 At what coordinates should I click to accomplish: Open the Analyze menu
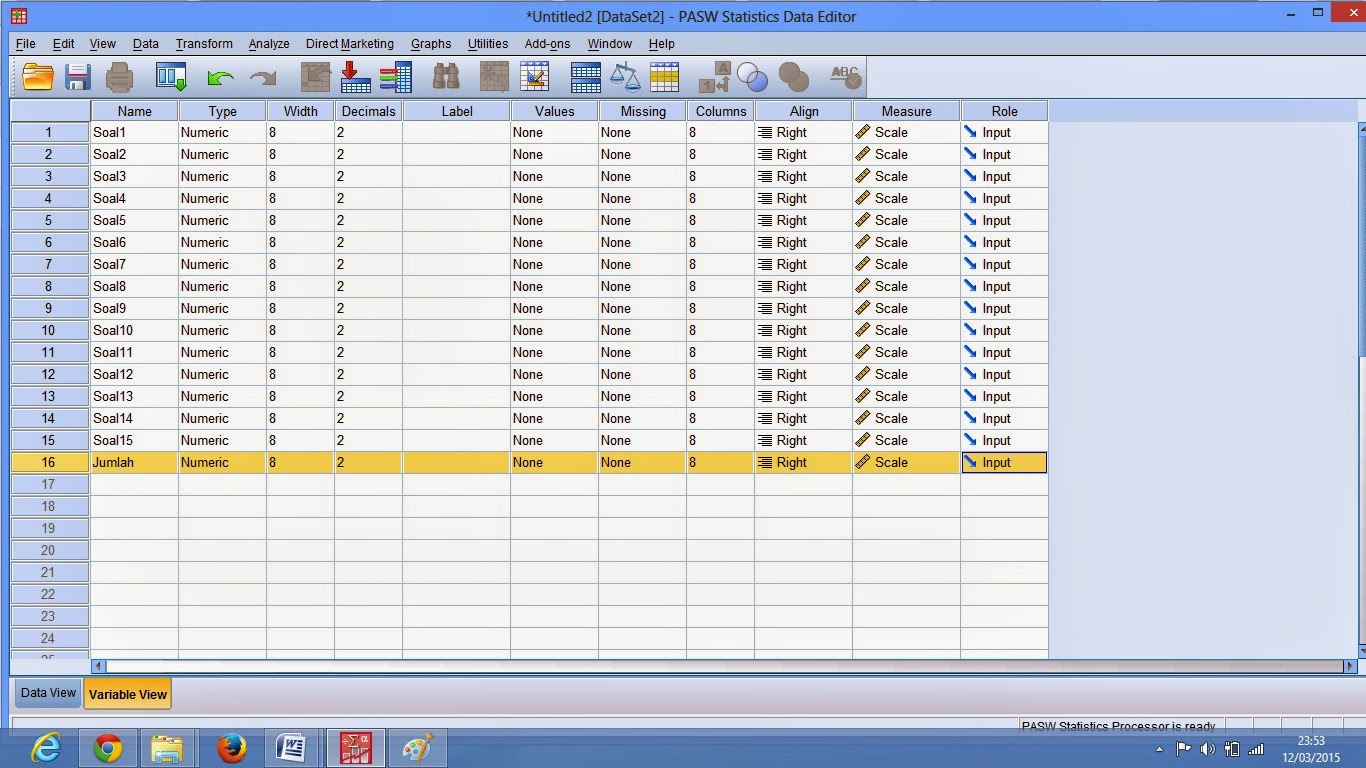[269, 44]
